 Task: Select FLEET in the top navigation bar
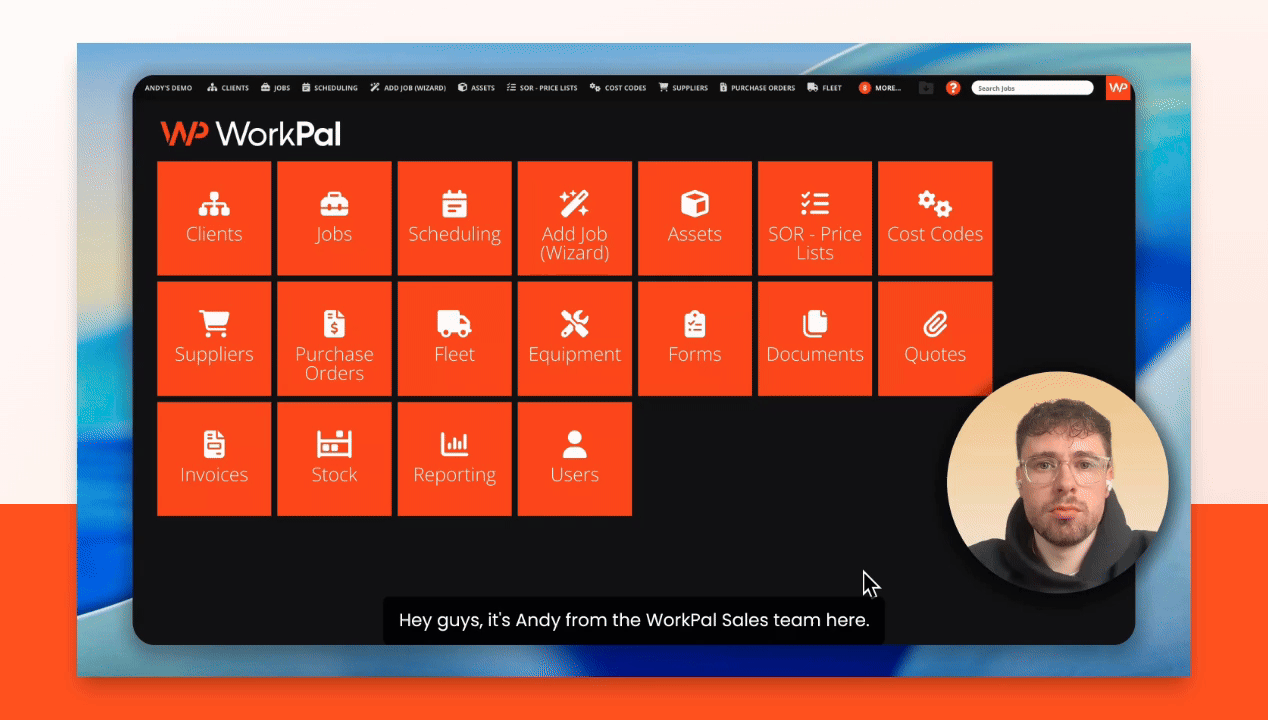click(x=825, y=88)
